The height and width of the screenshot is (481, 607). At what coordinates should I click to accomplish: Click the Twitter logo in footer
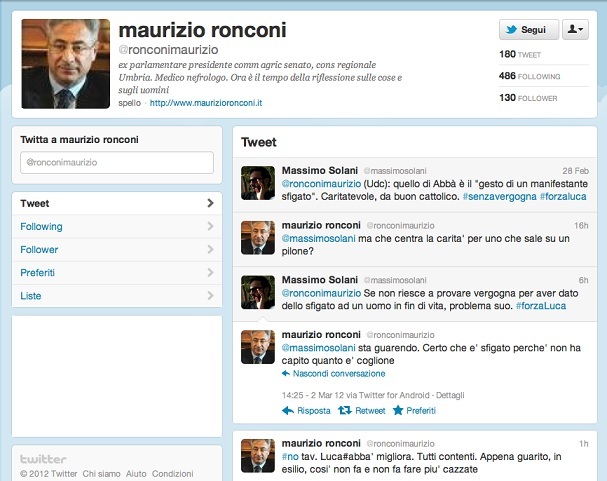[43, 459]
